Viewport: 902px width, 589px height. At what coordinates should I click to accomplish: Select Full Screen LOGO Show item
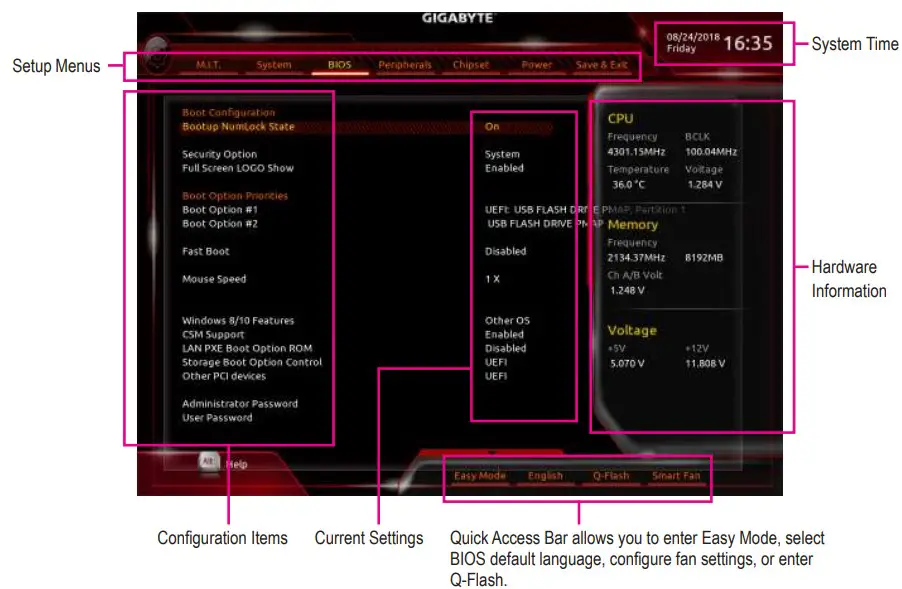tap(238, 168)
